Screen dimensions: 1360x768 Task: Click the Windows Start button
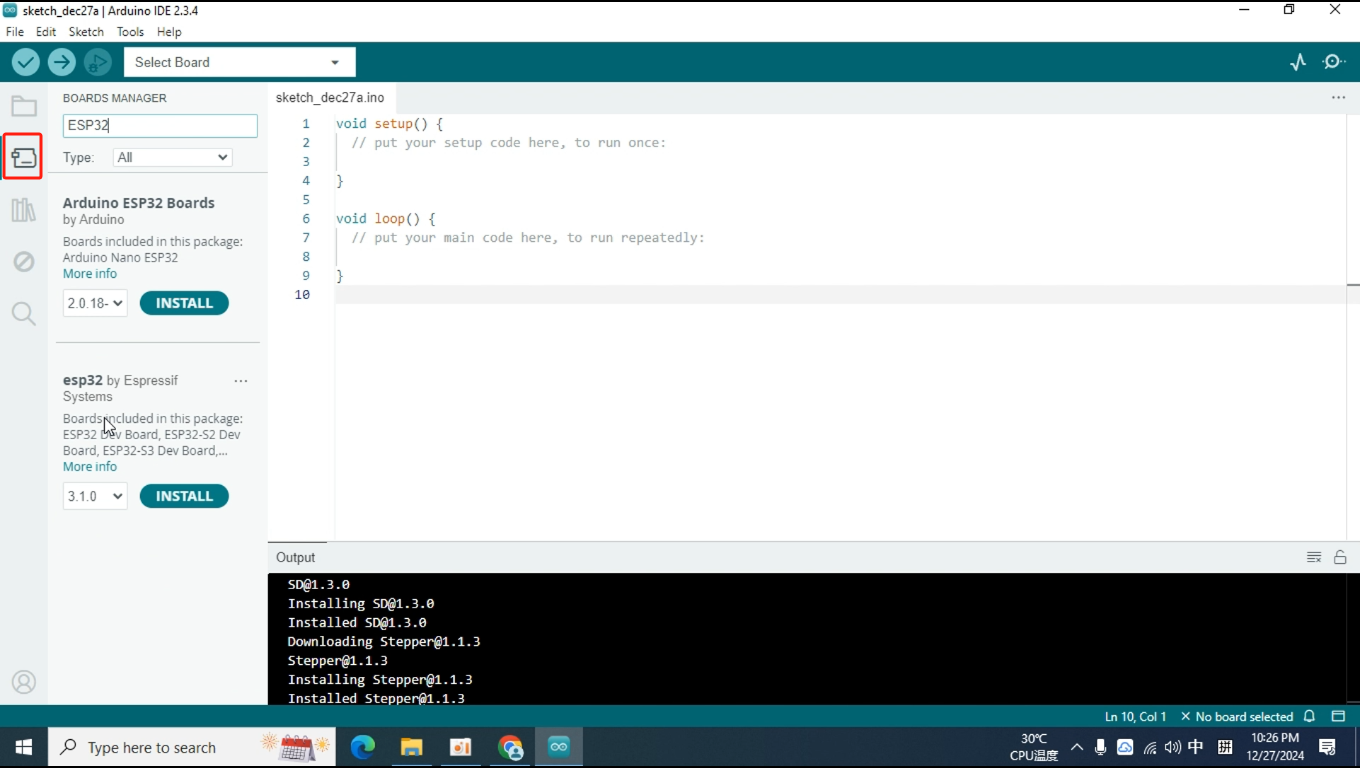tap(24, 747)
